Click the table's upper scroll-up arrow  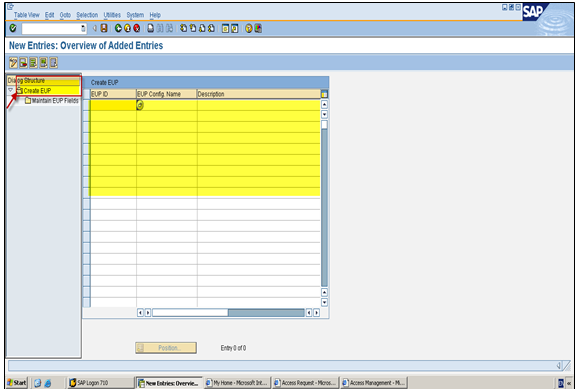coord(325,105)
